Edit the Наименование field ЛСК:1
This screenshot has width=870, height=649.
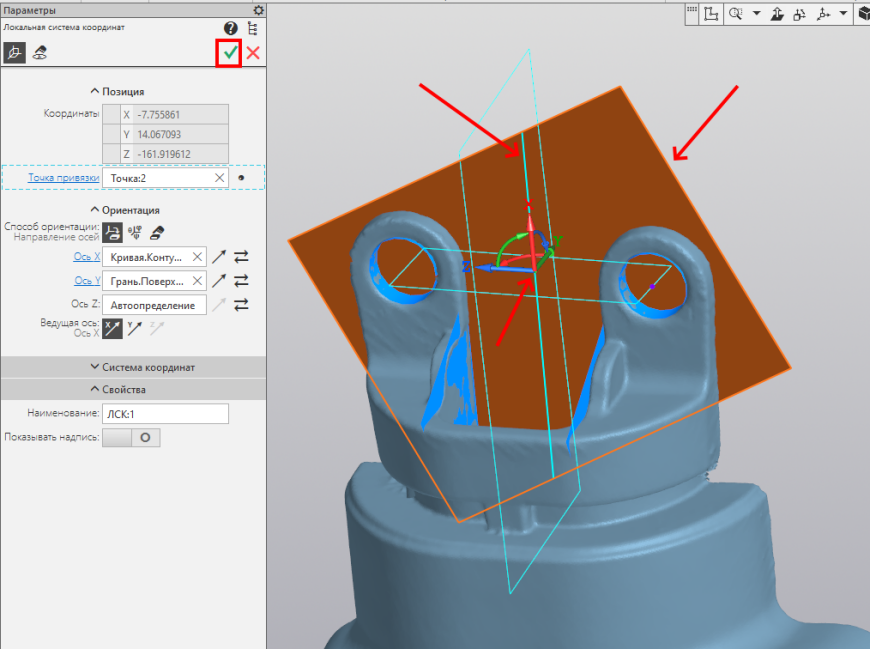pos(165,414)
